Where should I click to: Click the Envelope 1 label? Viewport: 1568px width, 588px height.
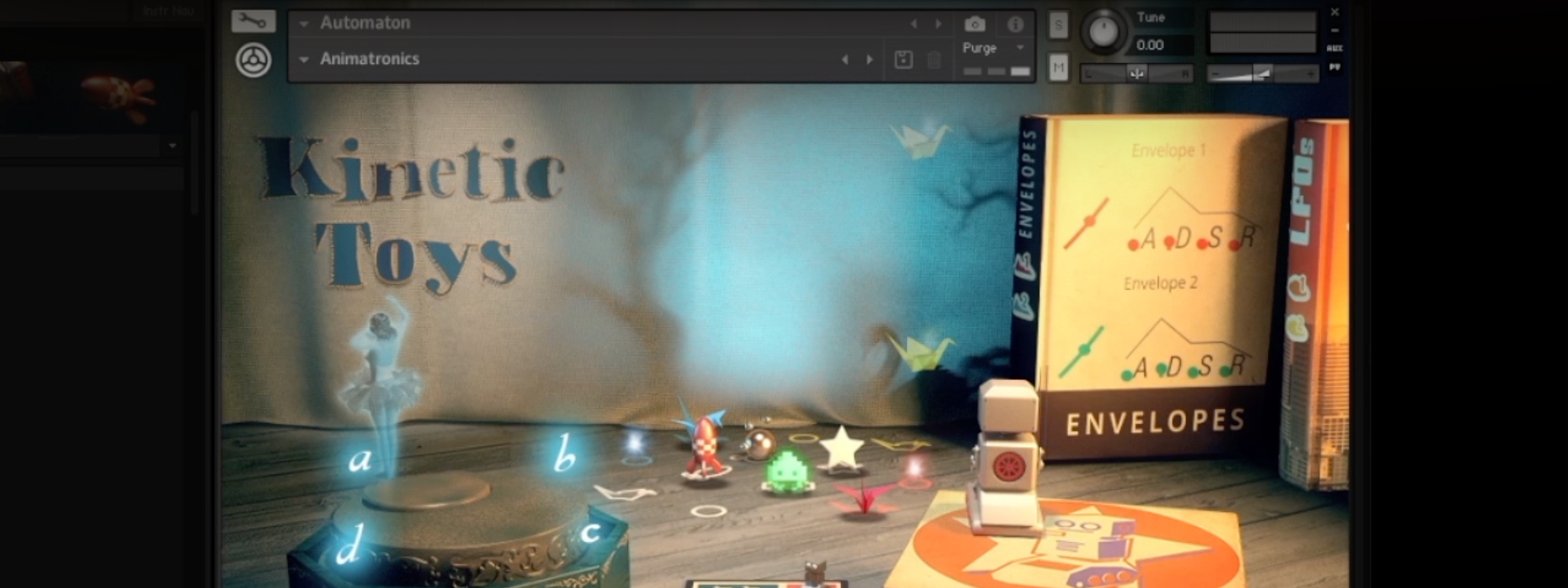[1168, 150]
